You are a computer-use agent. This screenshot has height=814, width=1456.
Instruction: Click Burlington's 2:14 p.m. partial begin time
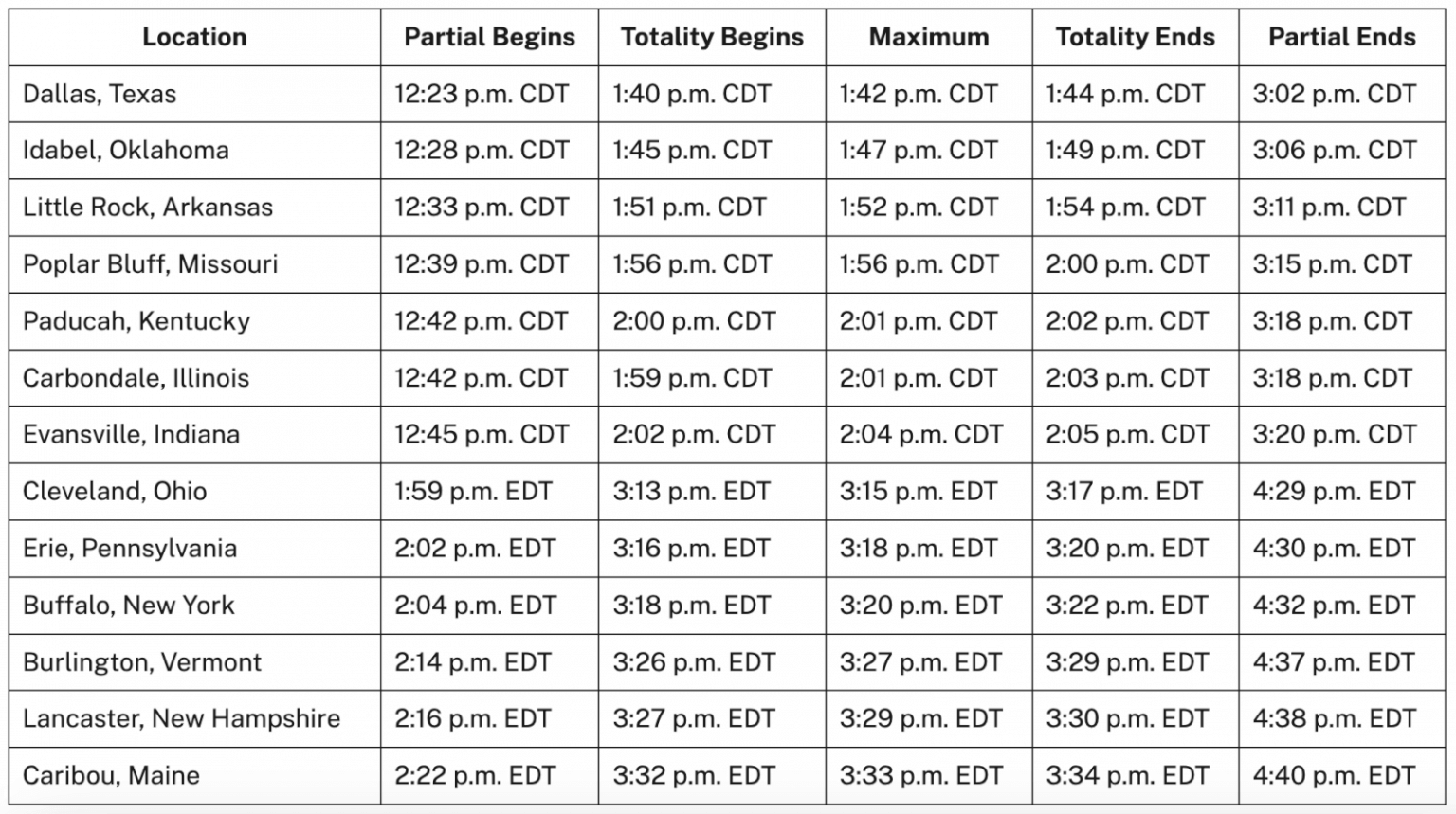pyautogui.click(x=475, y=661)
